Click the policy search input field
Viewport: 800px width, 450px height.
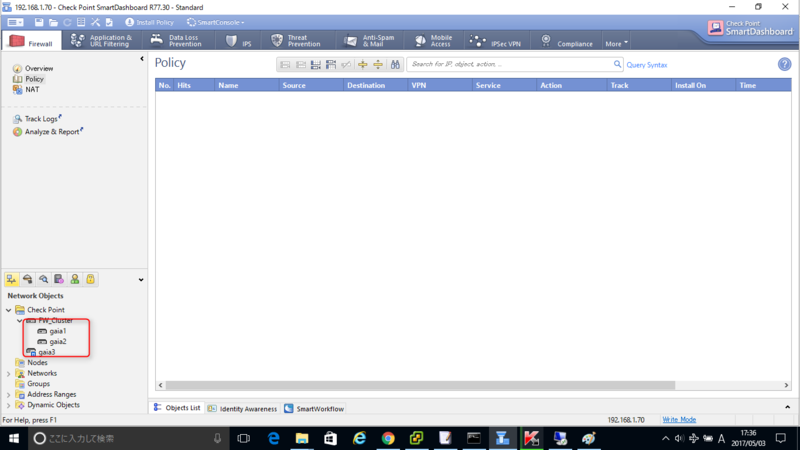tap(510, 64)
